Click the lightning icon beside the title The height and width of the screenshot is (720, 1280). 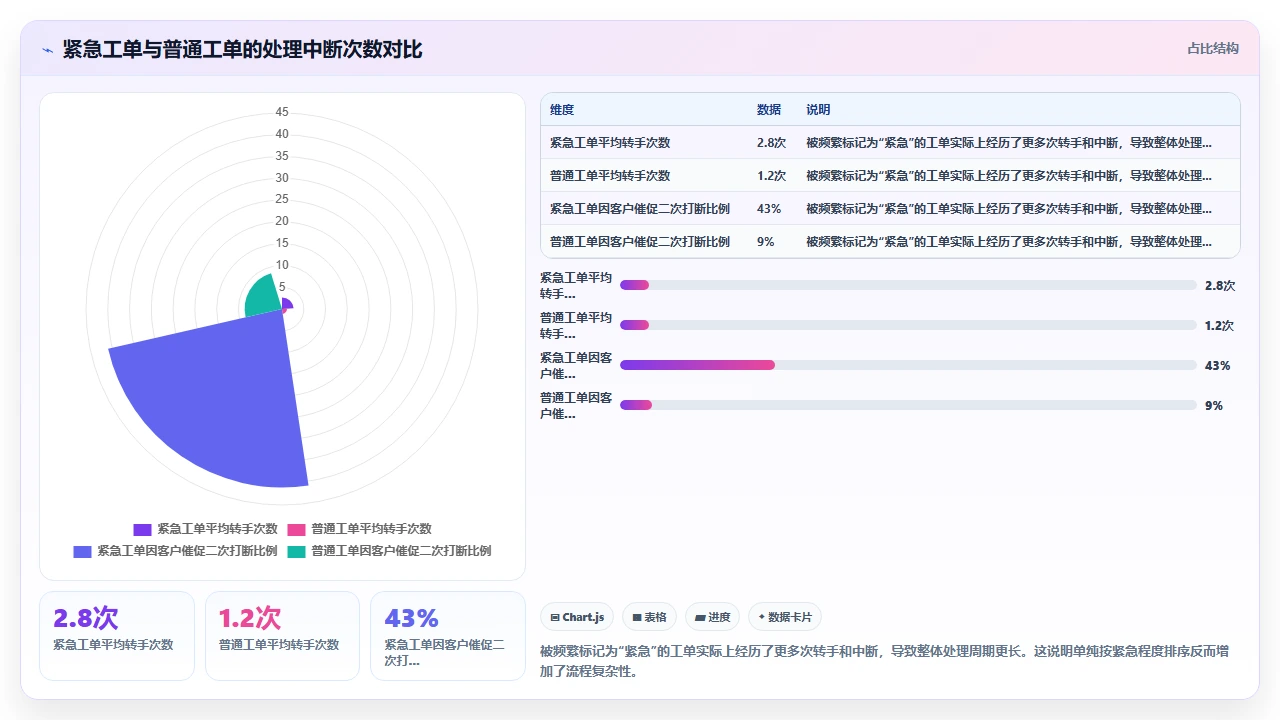[47, 50]
